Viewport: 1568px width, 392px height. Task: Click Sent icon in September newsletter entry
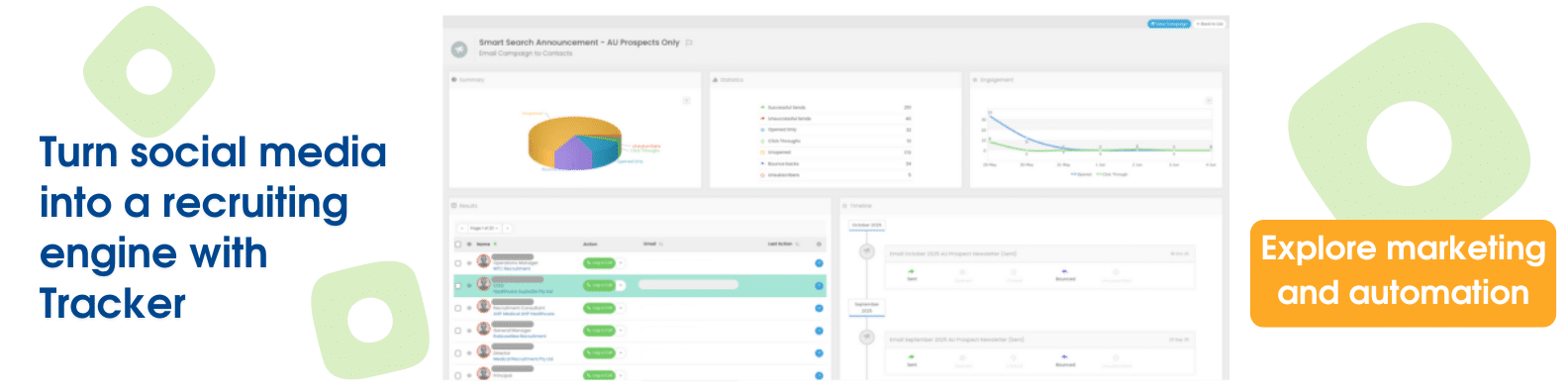click(912, 358)
